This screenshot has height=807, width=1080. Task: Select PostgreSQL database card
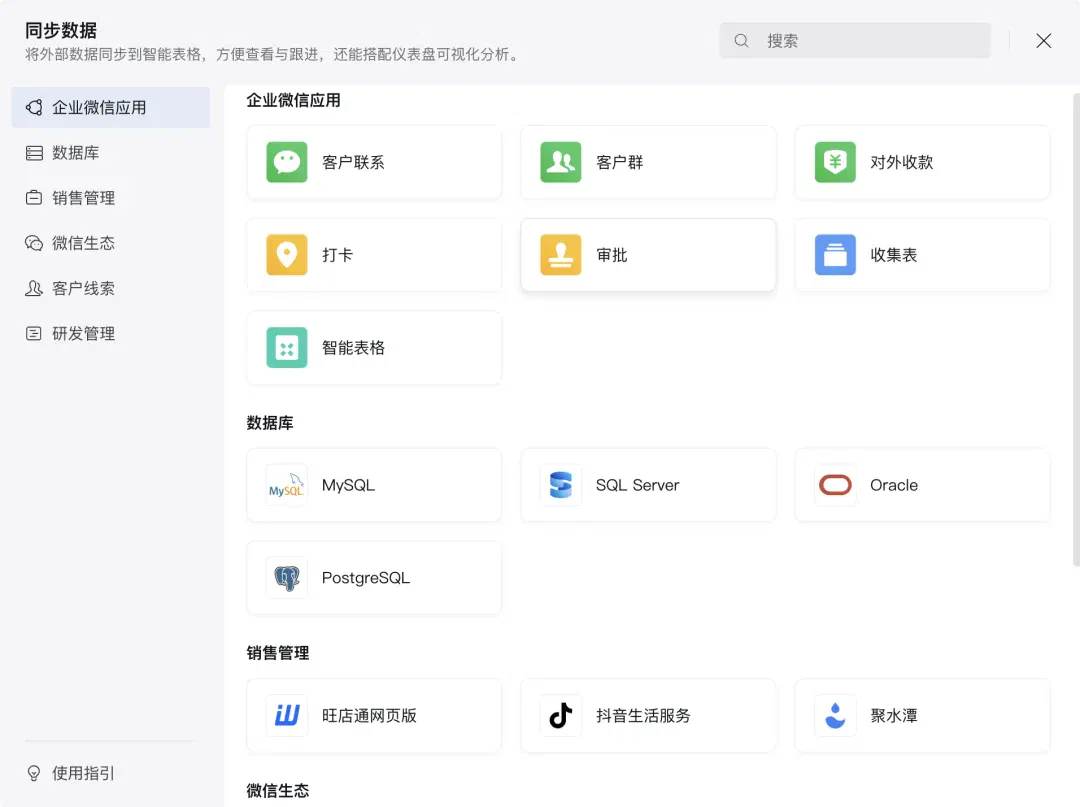tap(374, 578)
